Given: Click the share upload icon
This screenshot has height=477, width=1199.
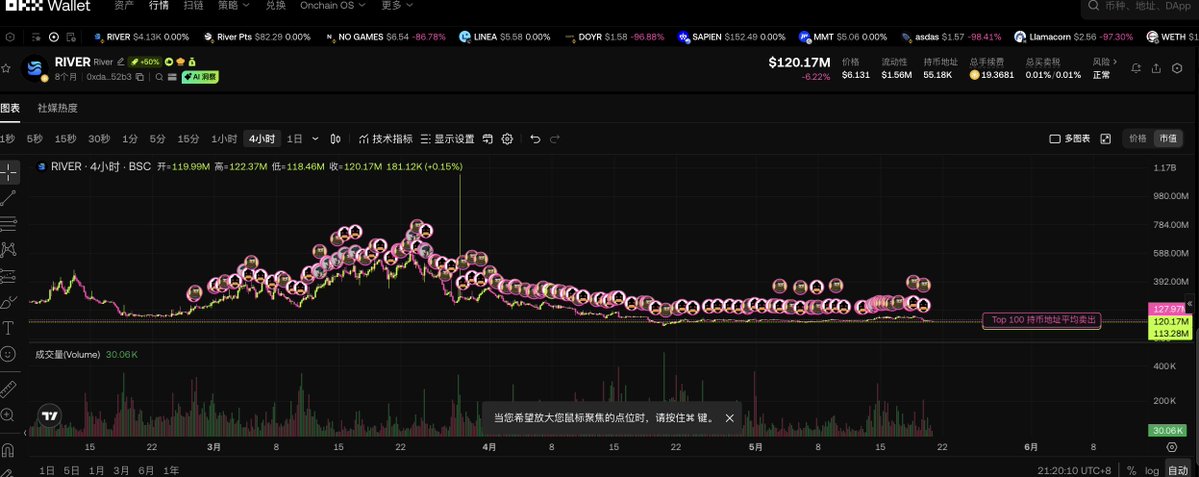Looking at the screenshot, I should click(1156, 68).
